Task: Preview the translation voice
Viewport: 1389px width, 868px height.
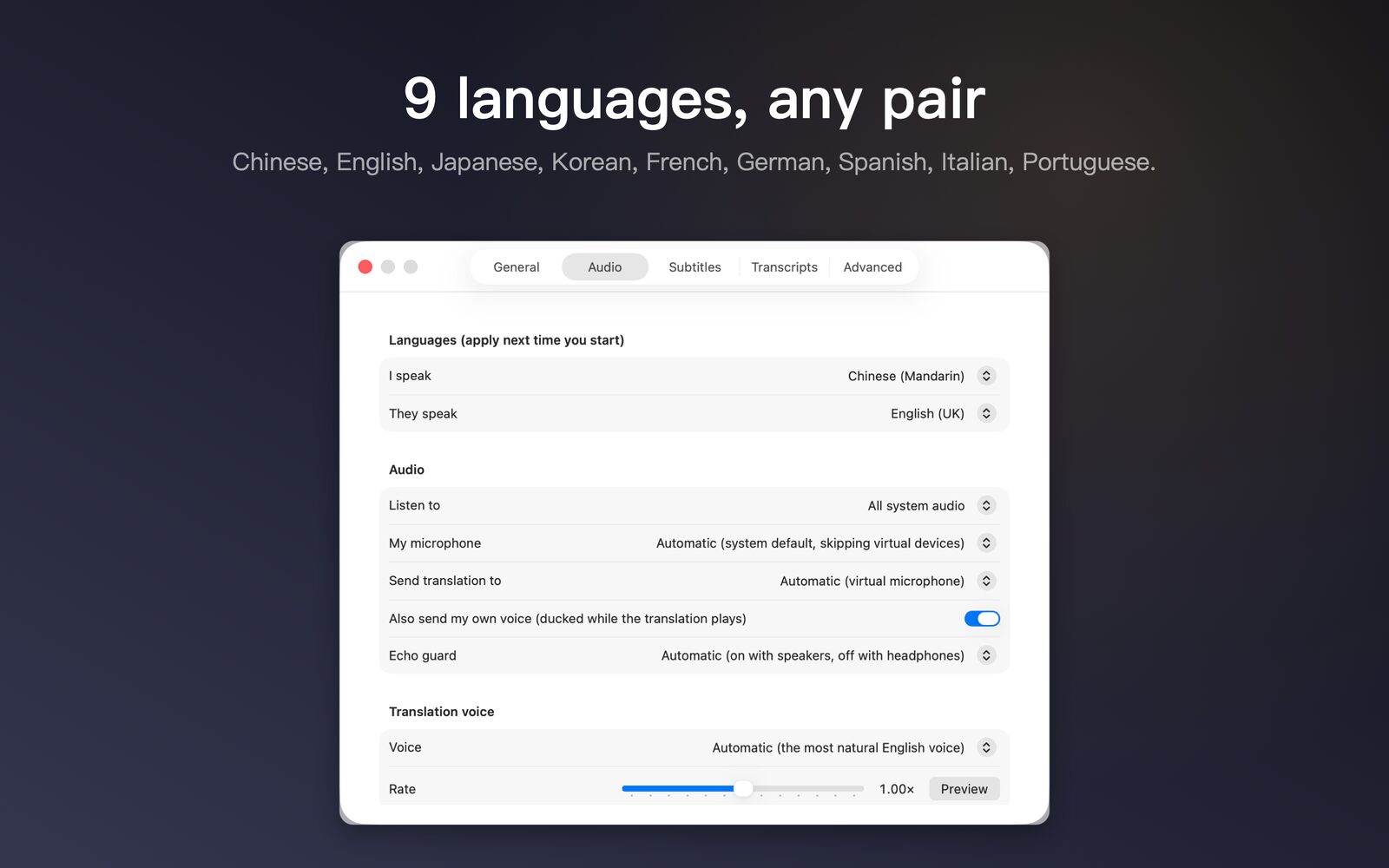Action: click(964, 789)
